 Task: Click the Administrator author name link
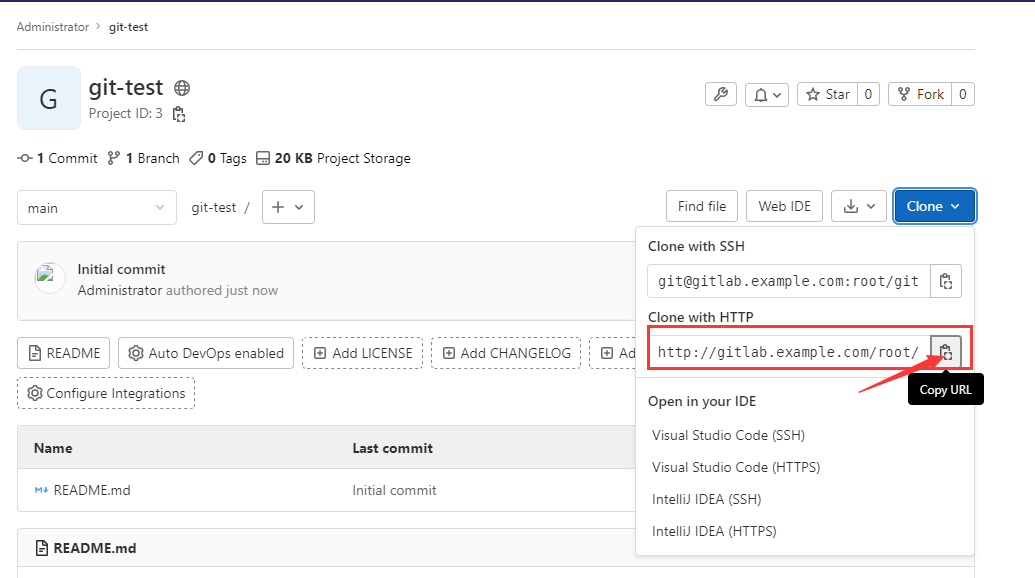coord(119,290)
